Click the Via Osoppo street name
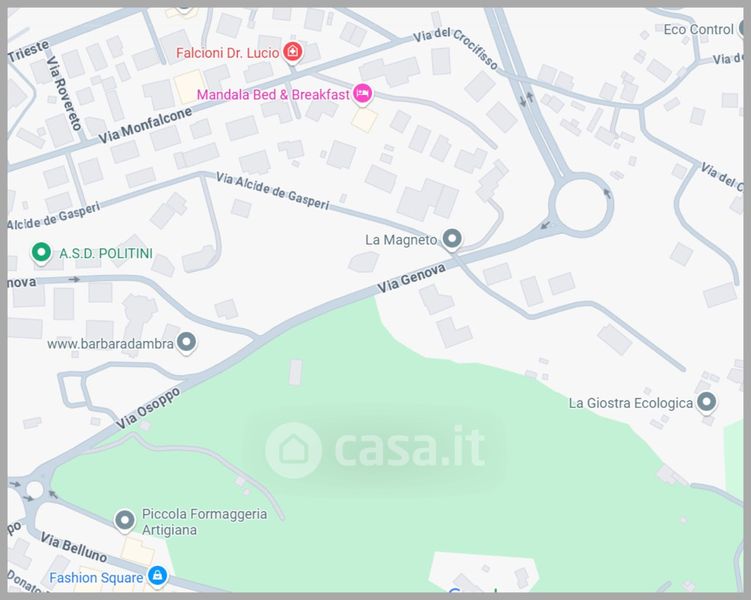Image resolution: width=751 pixels, height=600 pixels. point(148,408)
